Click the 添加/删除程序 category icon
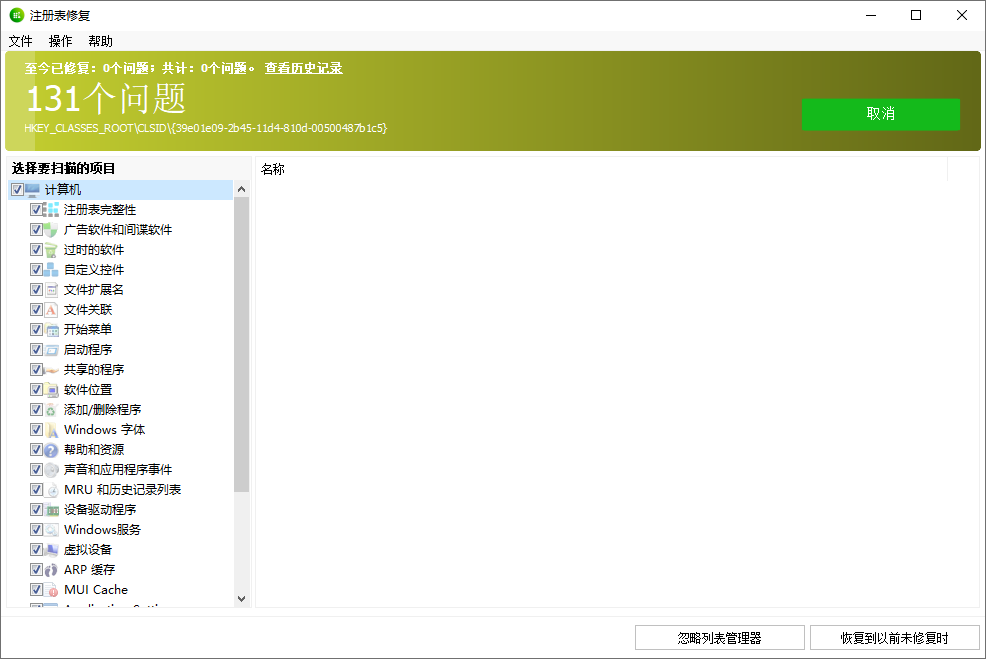The image size is (986, 659). tap(51, 409)
